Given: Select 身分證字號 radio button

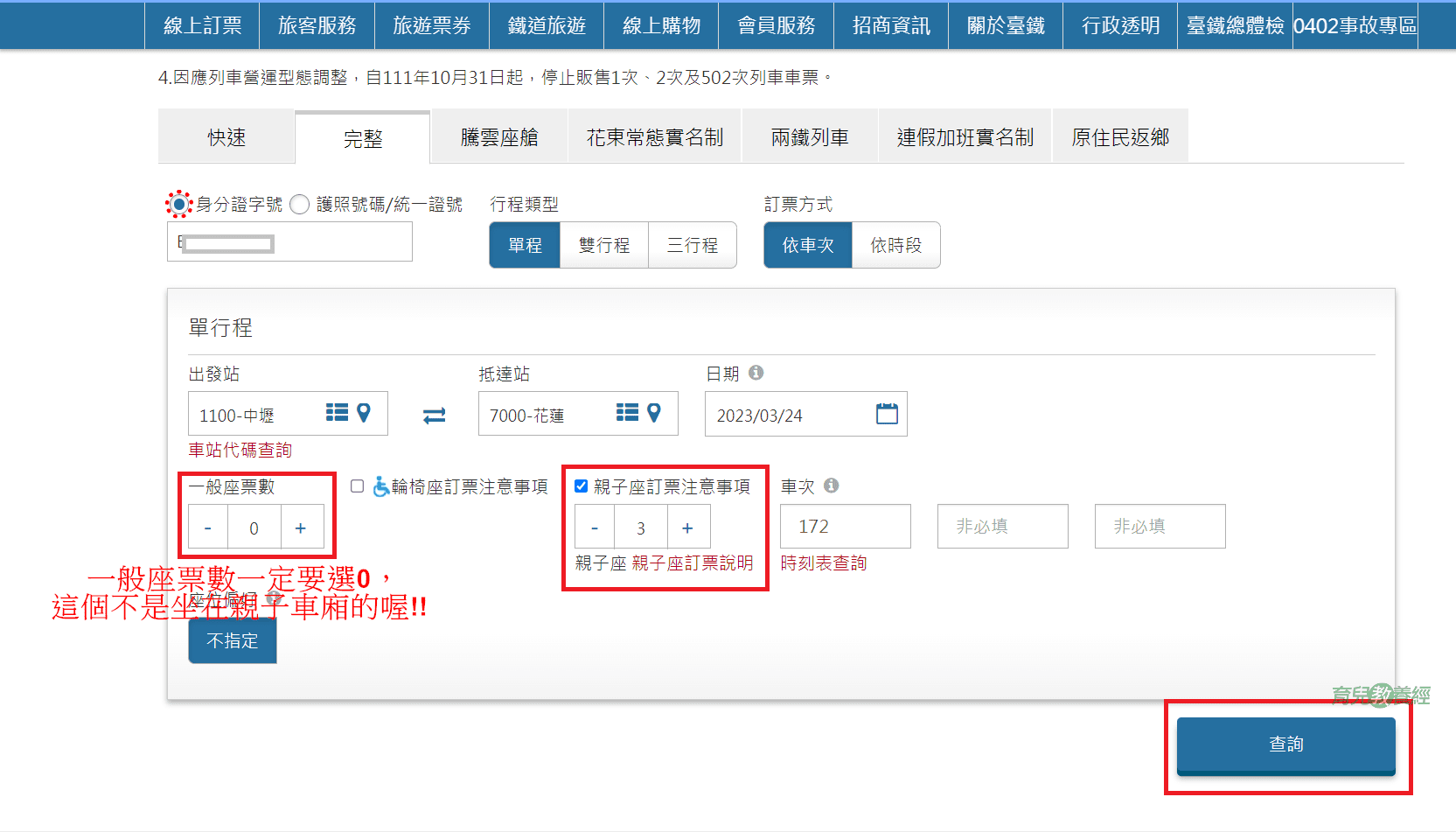Looking at the screenshot, I should pyautogui.click(x=178, y=204).
